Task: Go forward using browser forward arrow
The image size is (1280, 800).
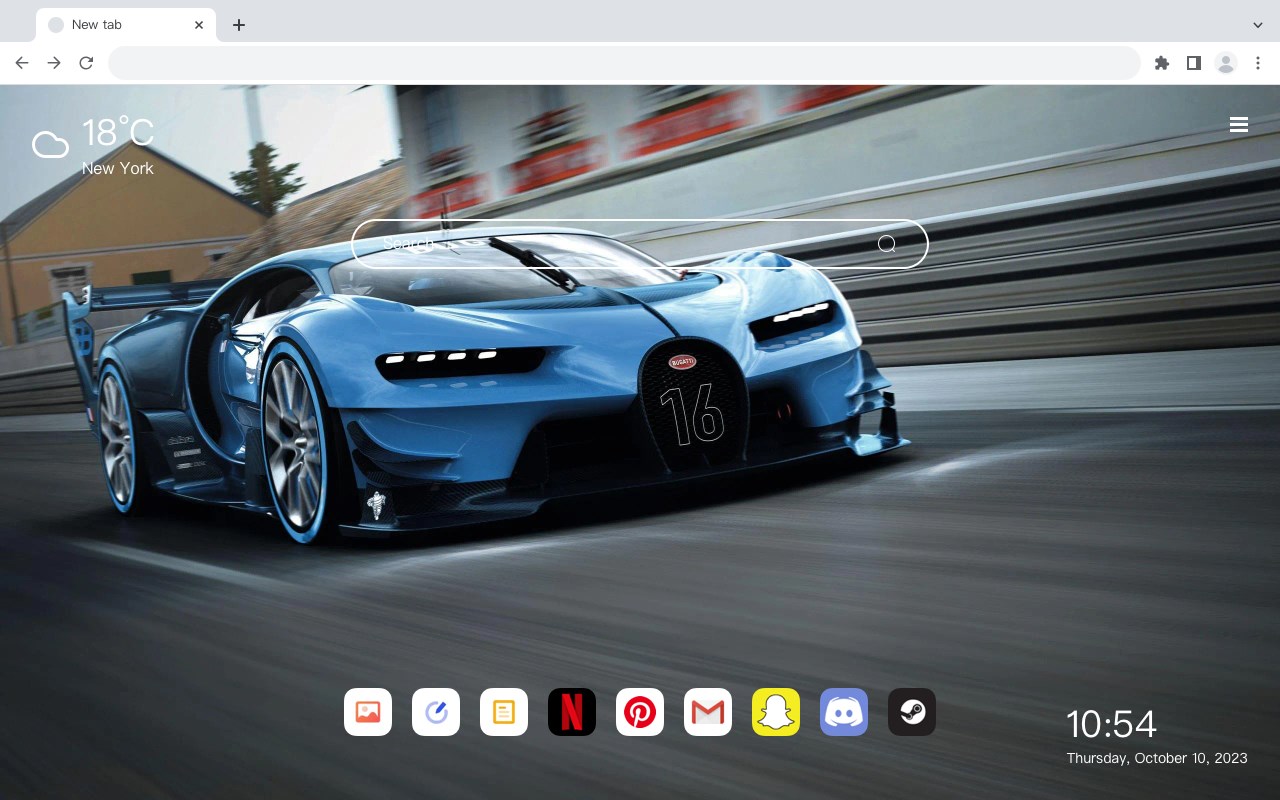Action: click(54, 63)
